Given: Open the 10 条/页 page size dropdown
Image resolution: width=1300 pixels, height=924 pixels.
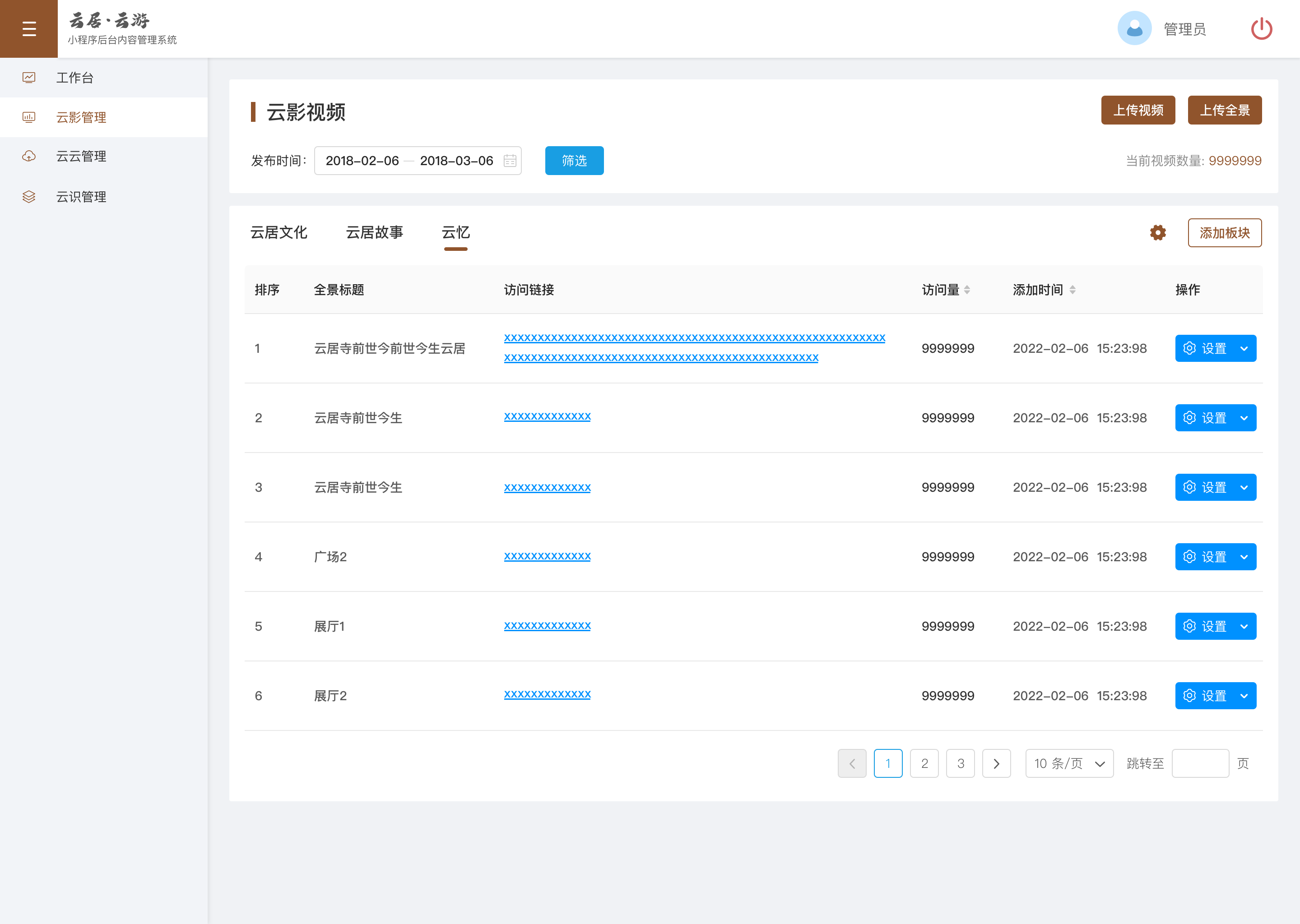Looking at the screenshot, I should pos(1069,763).
